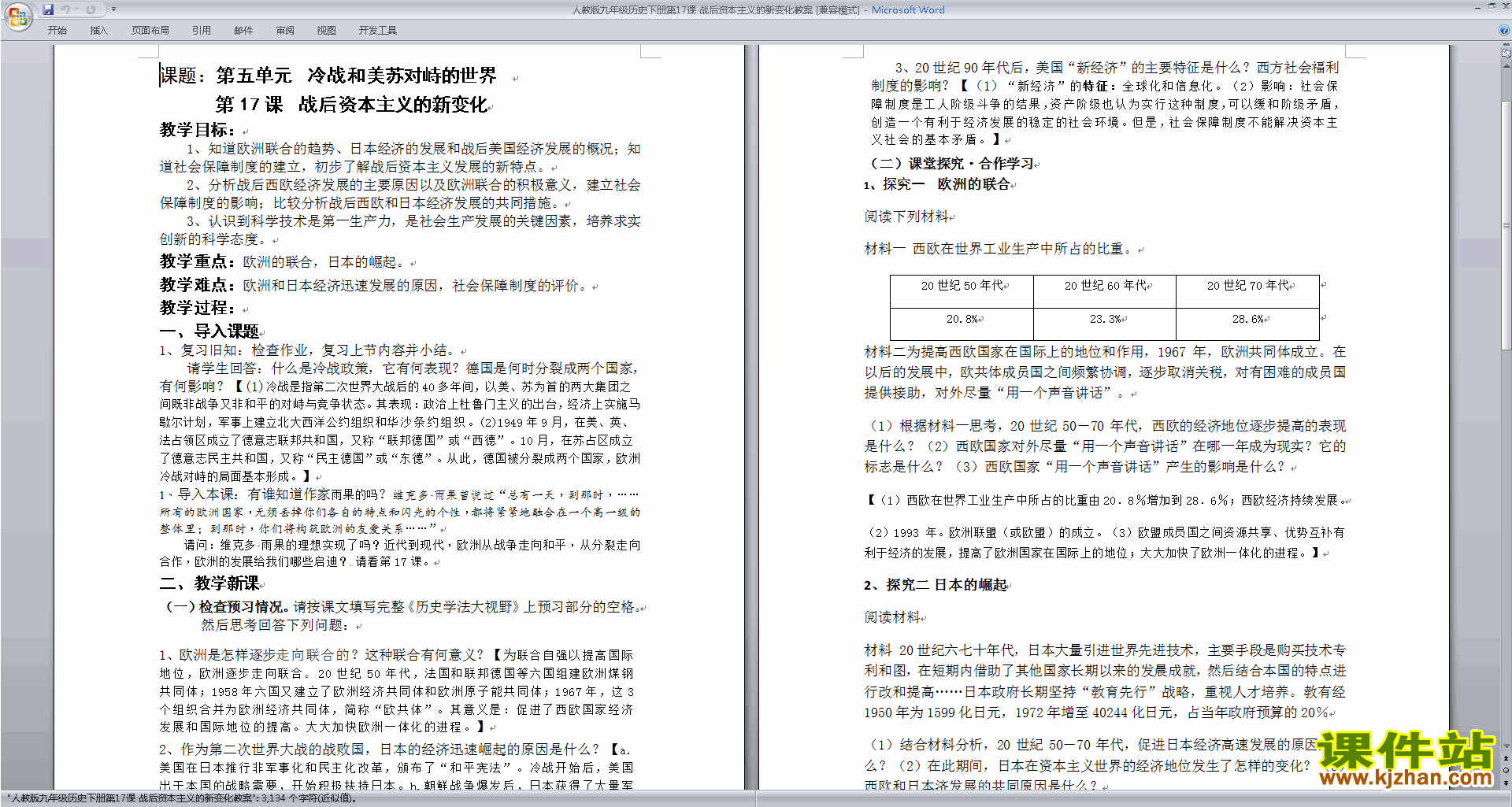Open the 开始 ribbon tab
The width and height of the screenshot is (1512, 807).
pyautogui.click(x=57, y=30)
